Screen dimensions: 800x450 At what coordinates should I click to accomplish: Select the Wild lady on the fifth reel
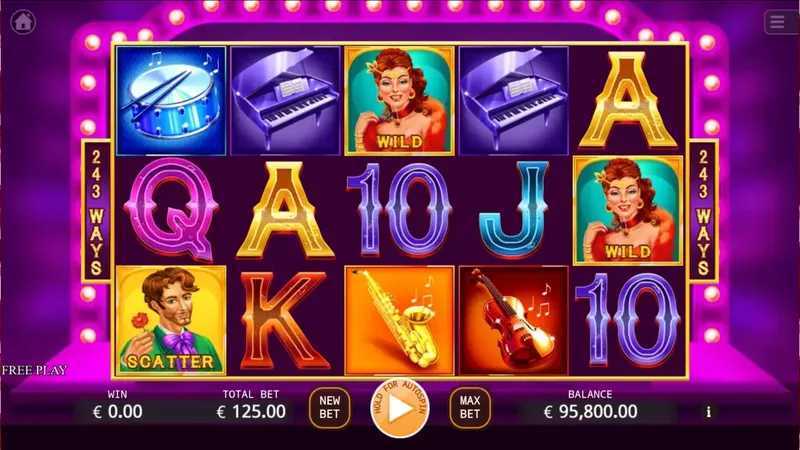(628, 211)
